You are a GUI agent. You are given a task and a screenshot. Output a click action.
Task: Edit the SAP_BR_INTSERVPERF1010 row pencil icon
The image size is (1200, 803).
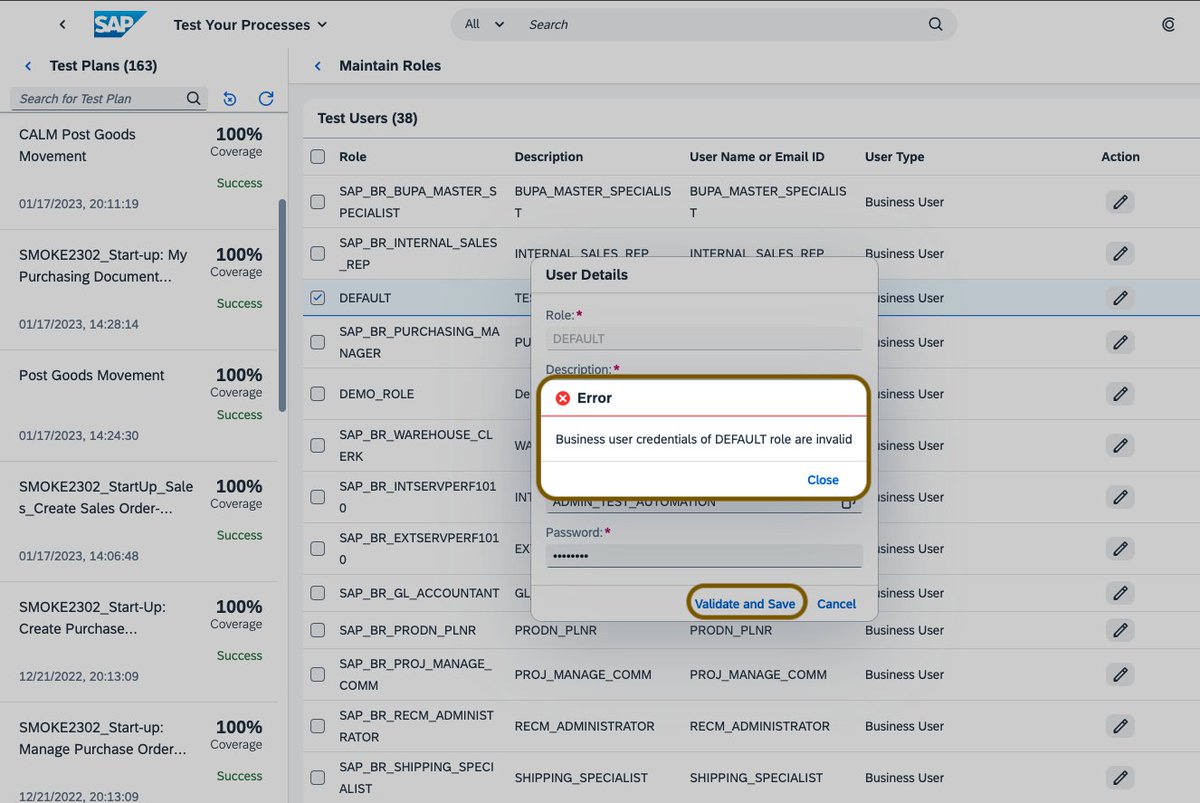pos(1120,497)
